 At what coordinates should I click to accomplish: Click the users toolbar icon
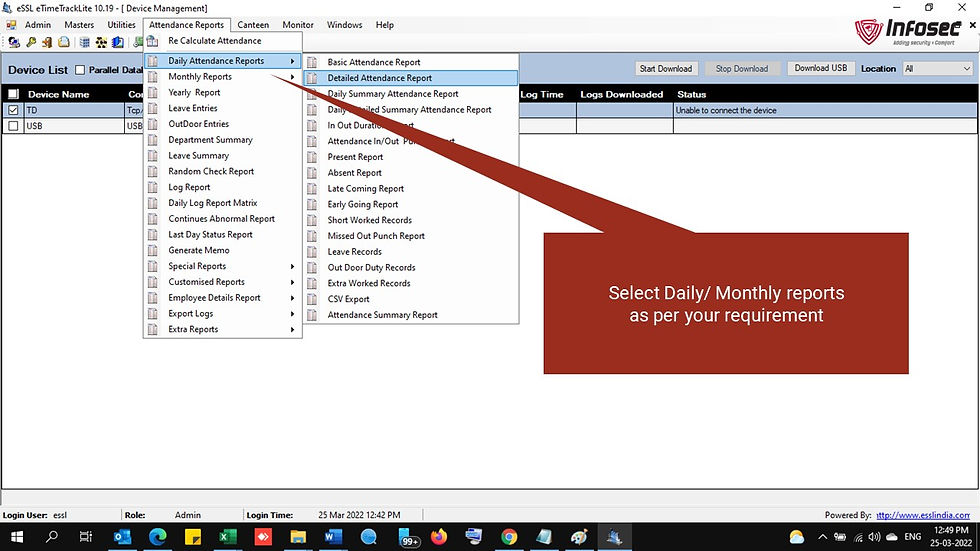tap(14, 42)
